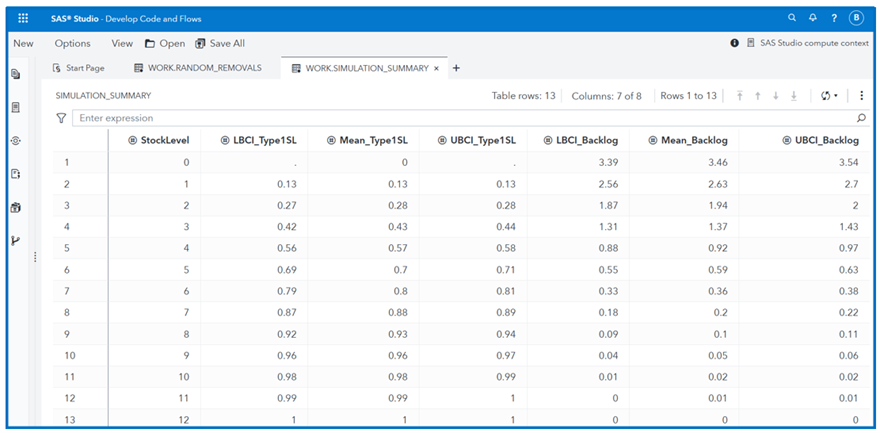Jump to last rows arrow
The width and height of the screenshot is (880, 433).
[x=794, y=96]
